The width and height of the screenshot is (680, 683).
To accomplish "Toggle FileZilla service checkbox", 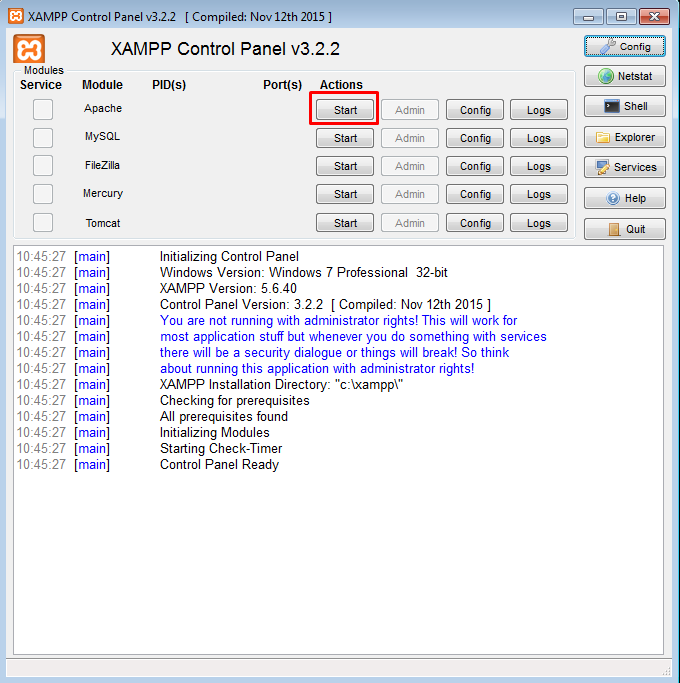I will [43, 166].
